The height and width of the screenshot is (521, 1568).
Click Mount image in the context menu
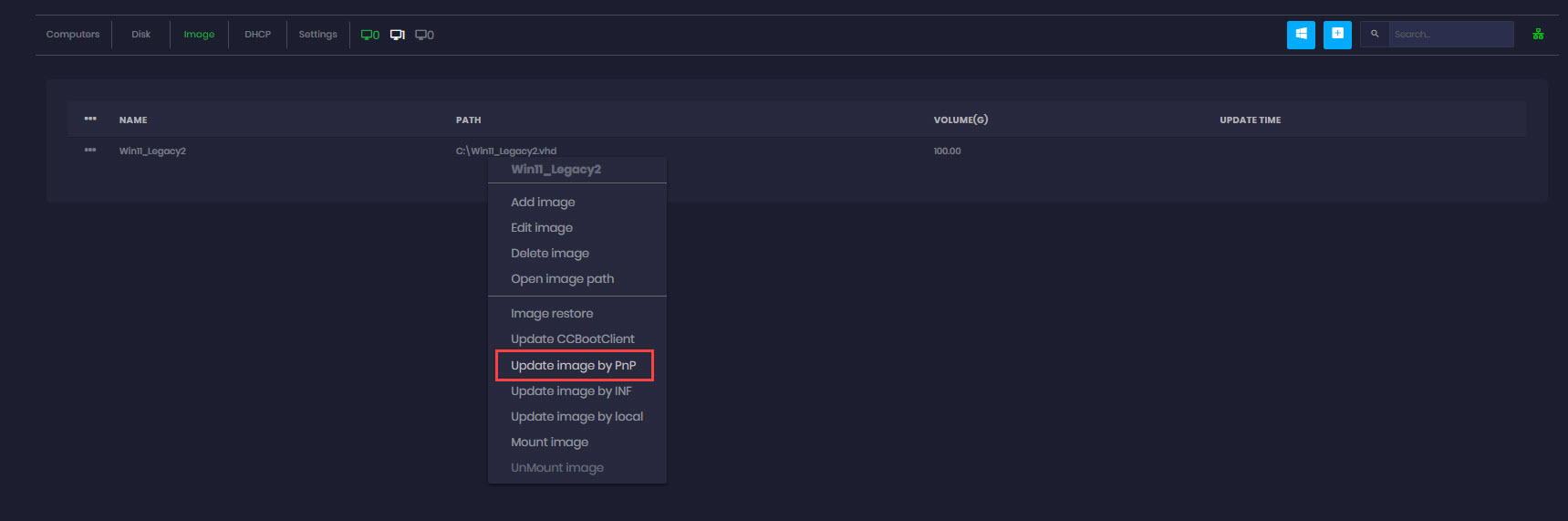pyautogui.click(x=549, y=443)
